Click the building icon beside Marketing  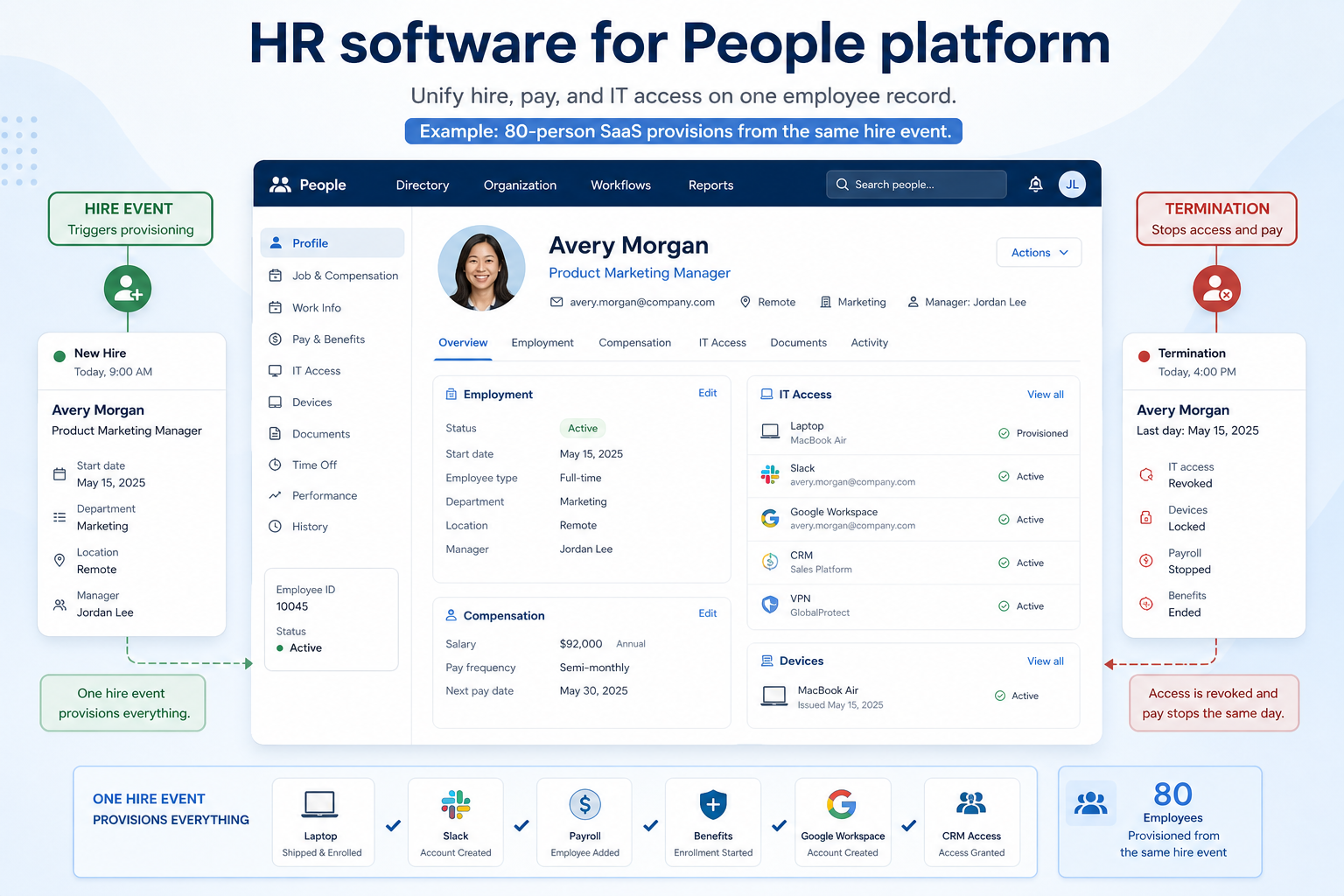(x=825, y=302)
